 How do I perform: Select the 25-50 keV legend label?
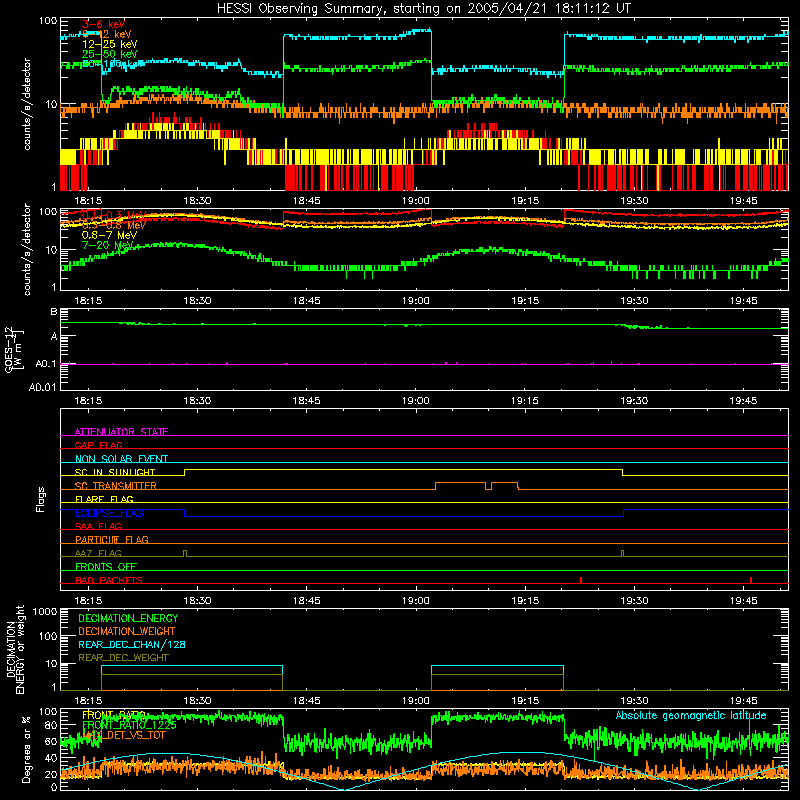coord(109,54)
